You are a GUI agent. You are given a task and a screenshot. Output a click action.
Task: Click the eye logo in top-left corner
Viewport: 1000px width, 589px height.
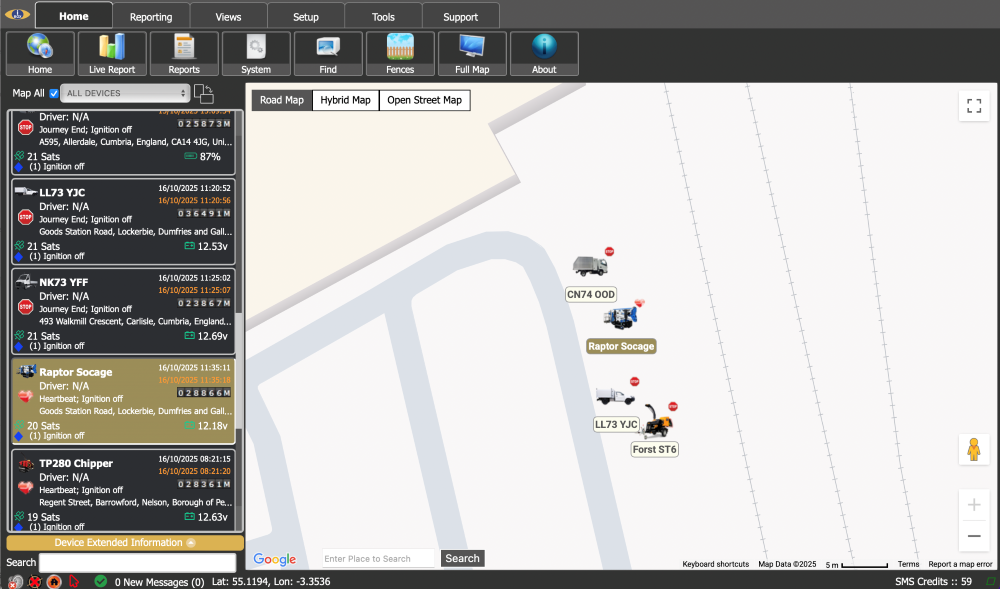[17, 14]
